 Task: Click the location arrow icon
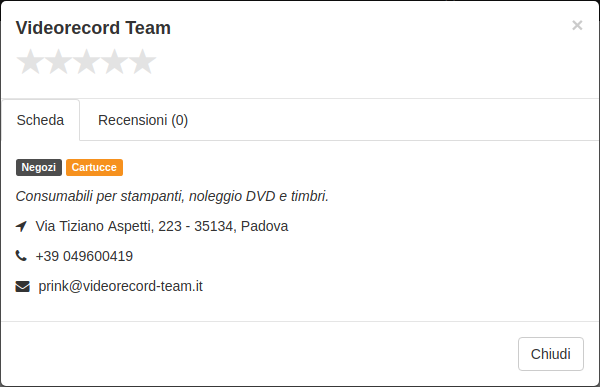click(21, 226)
